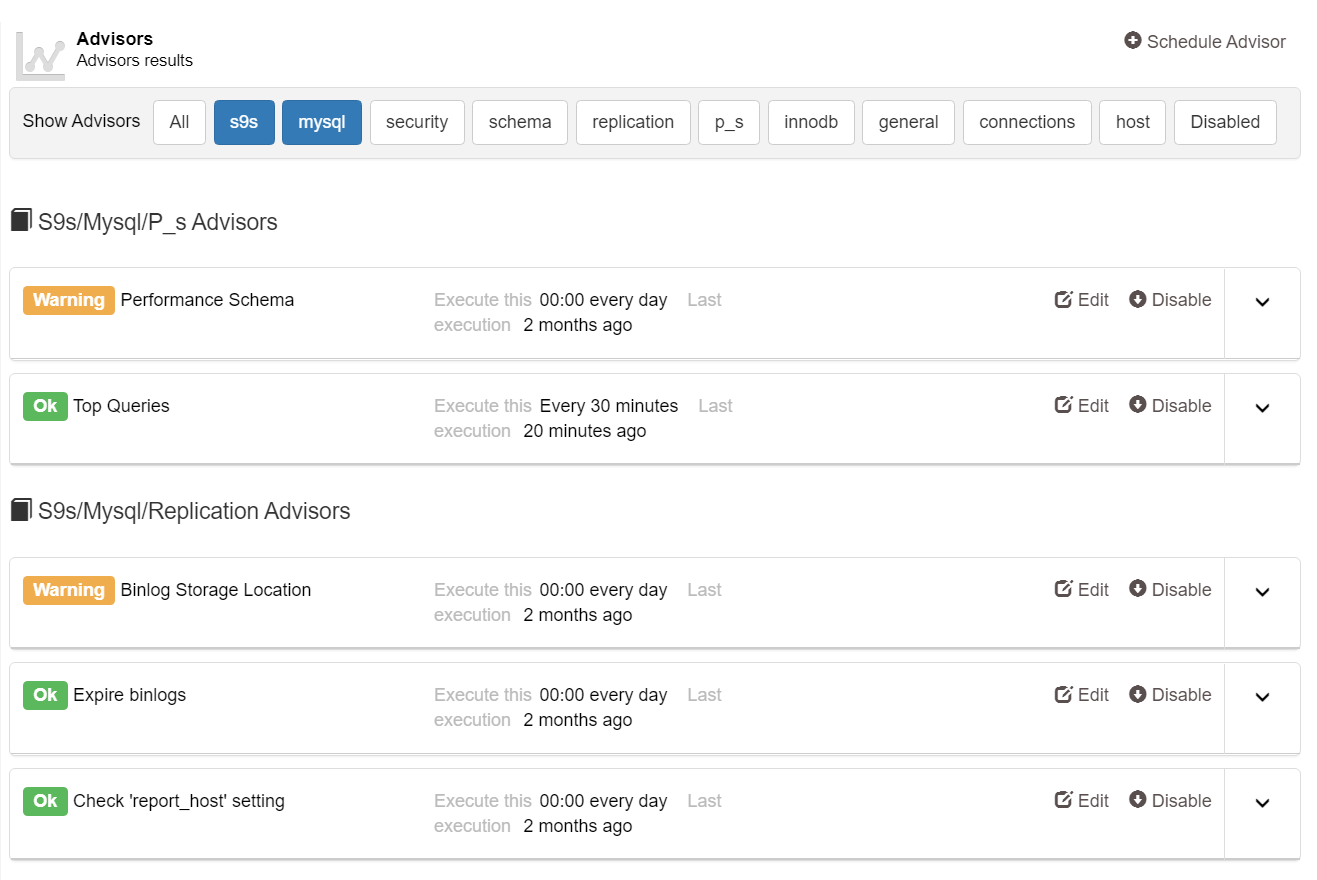
Task: Click the Advisors chart icon in header
Action: [40, 55]
